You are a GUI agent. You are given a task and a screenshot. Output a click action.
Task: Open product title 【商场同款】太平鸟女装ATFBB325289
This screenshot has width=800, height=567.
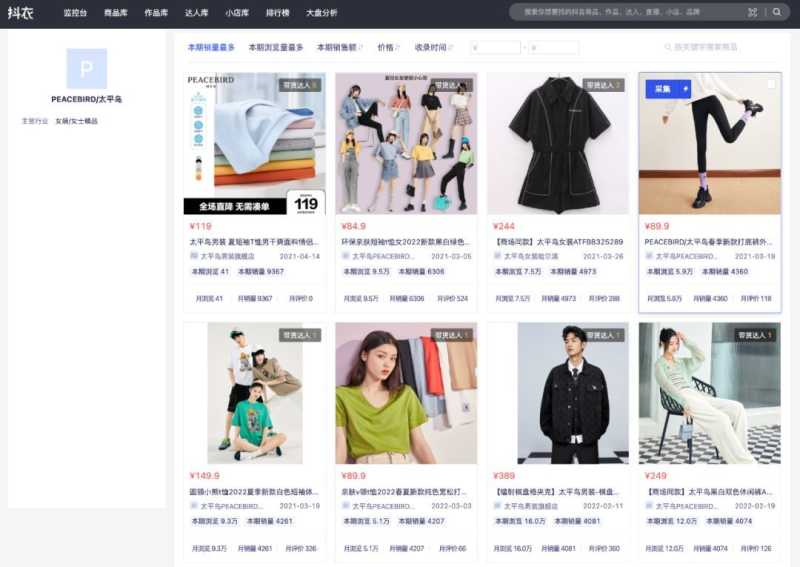pos(558,241)
